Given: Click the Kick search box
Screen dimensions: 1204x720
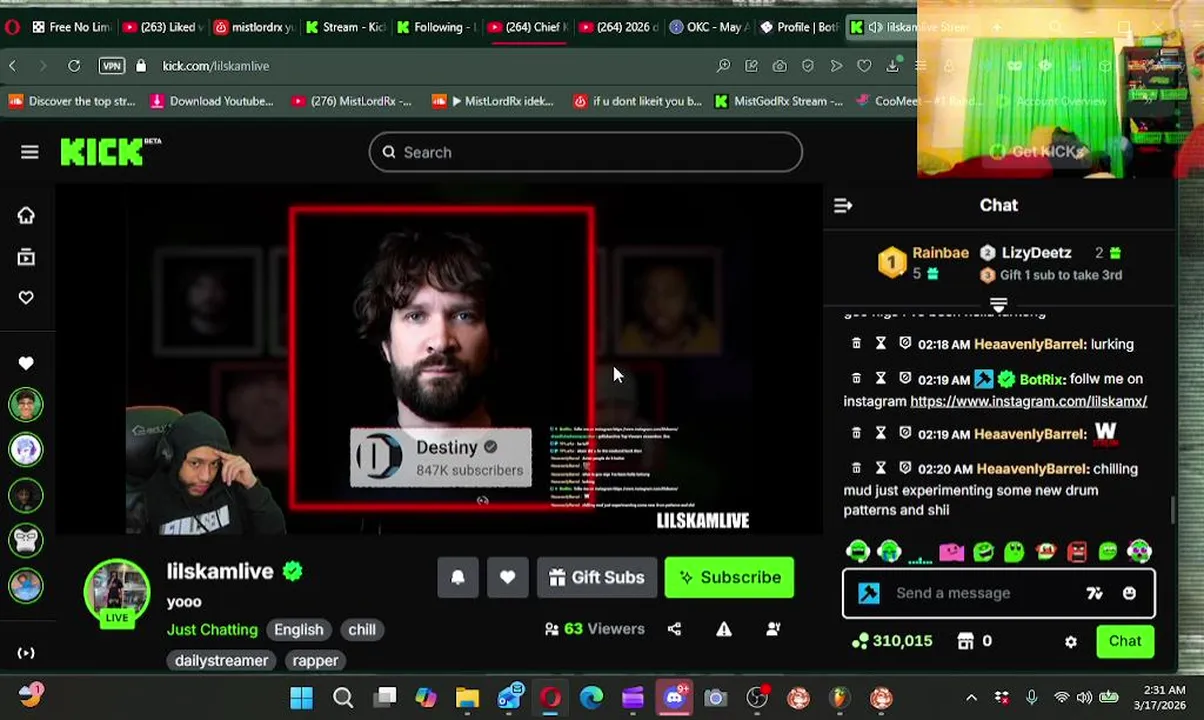Looking at the screenshot, I should pos(586,152).
